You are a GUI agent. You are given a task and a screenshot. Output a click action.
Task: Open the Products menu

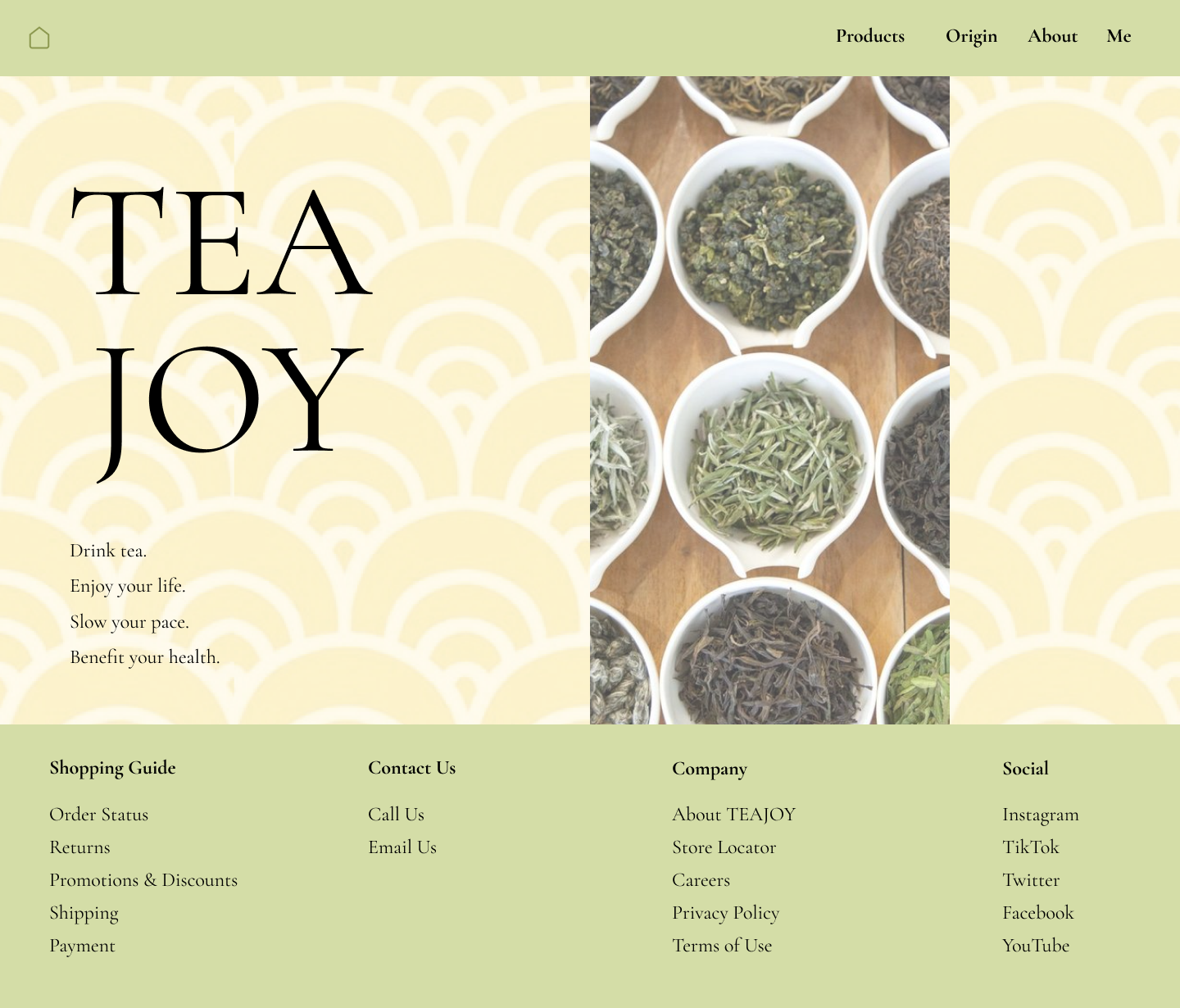pos(869,37)
